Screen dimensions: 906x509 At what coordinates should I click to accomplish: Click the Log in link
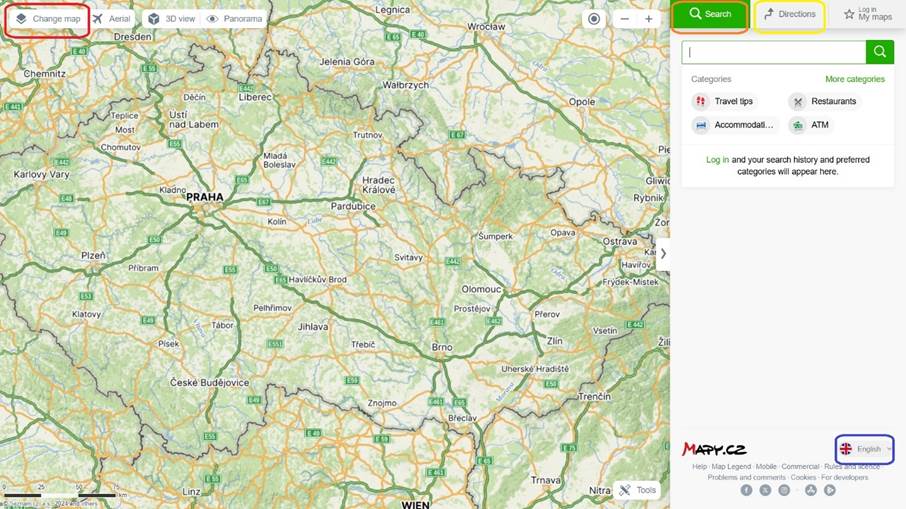pyautogui.click(x=717, y=159)
